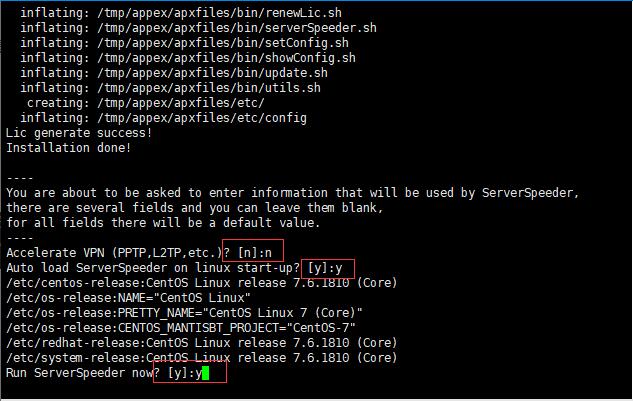The height and width of the screenshot is (401, 633).
Task: Click the green terminal cursor block
Action: (x=204, y=373)
